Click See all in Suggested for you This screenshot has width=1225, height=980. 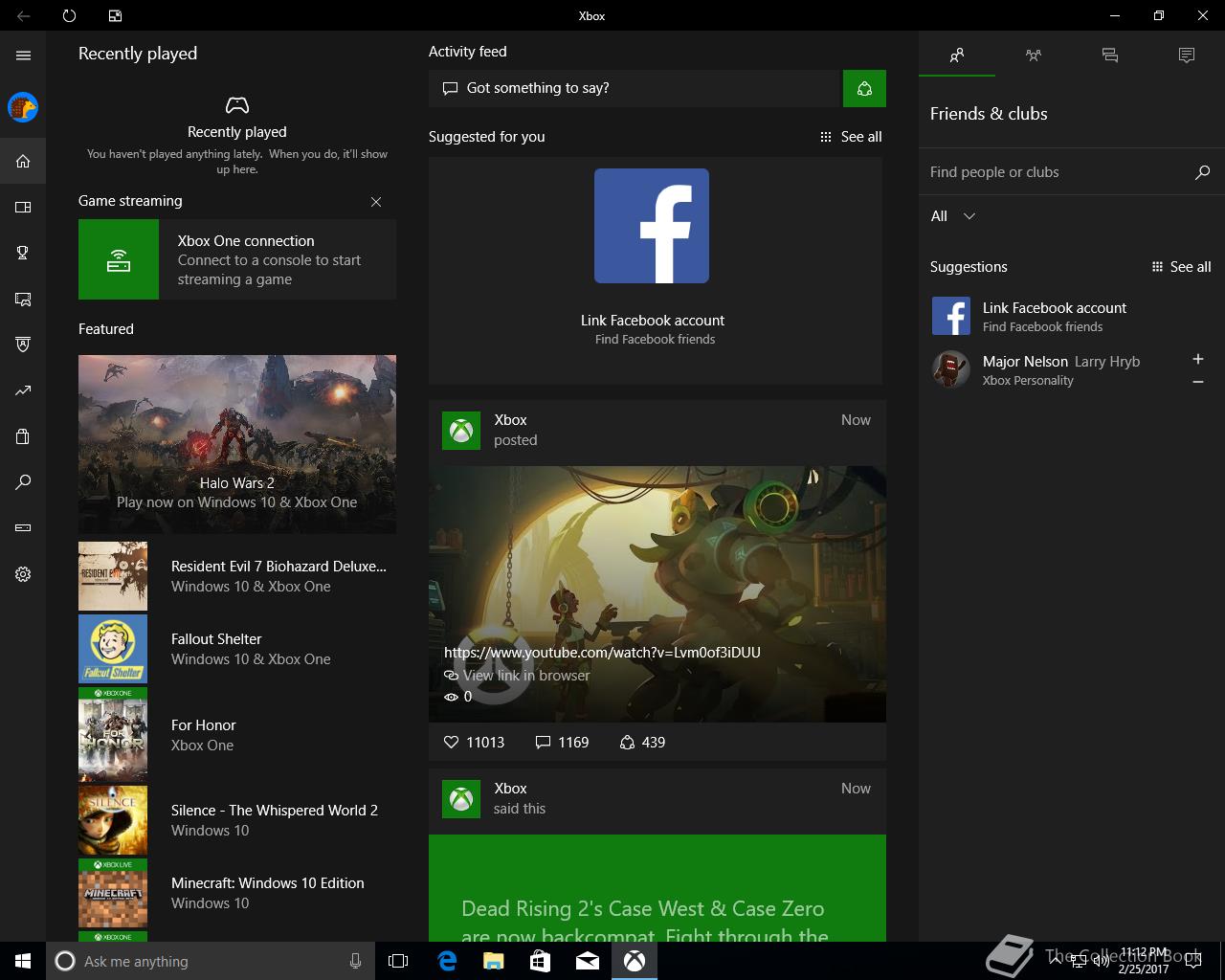[851, 137]
